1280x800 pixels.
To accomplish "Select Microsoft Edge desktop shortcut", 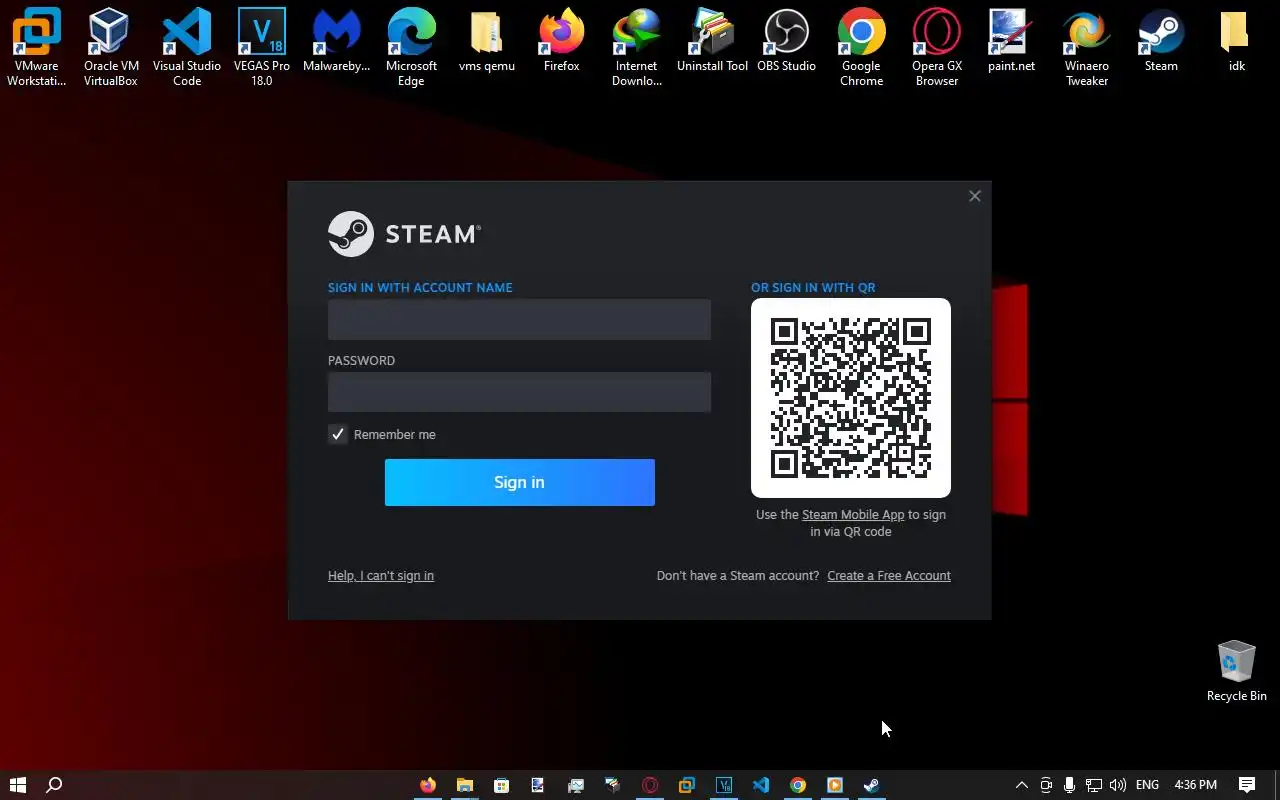I will point(411,47).
